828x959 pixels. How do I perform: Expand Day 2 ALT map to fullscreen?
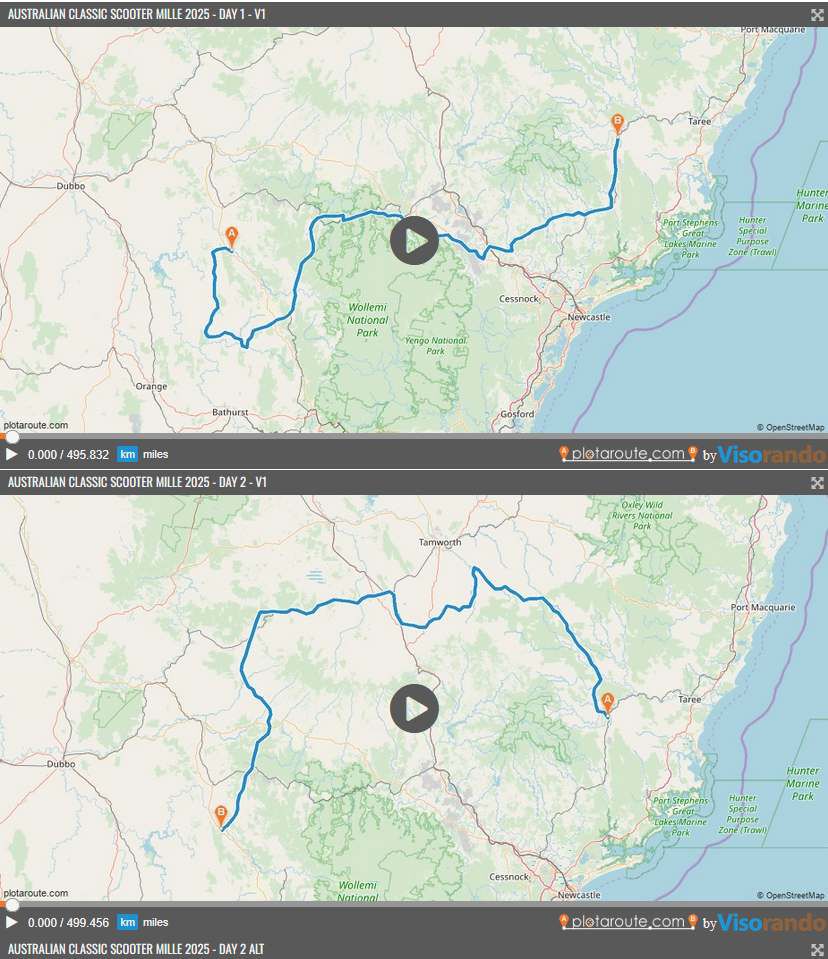pyautogui.click(x=816, y=948)
